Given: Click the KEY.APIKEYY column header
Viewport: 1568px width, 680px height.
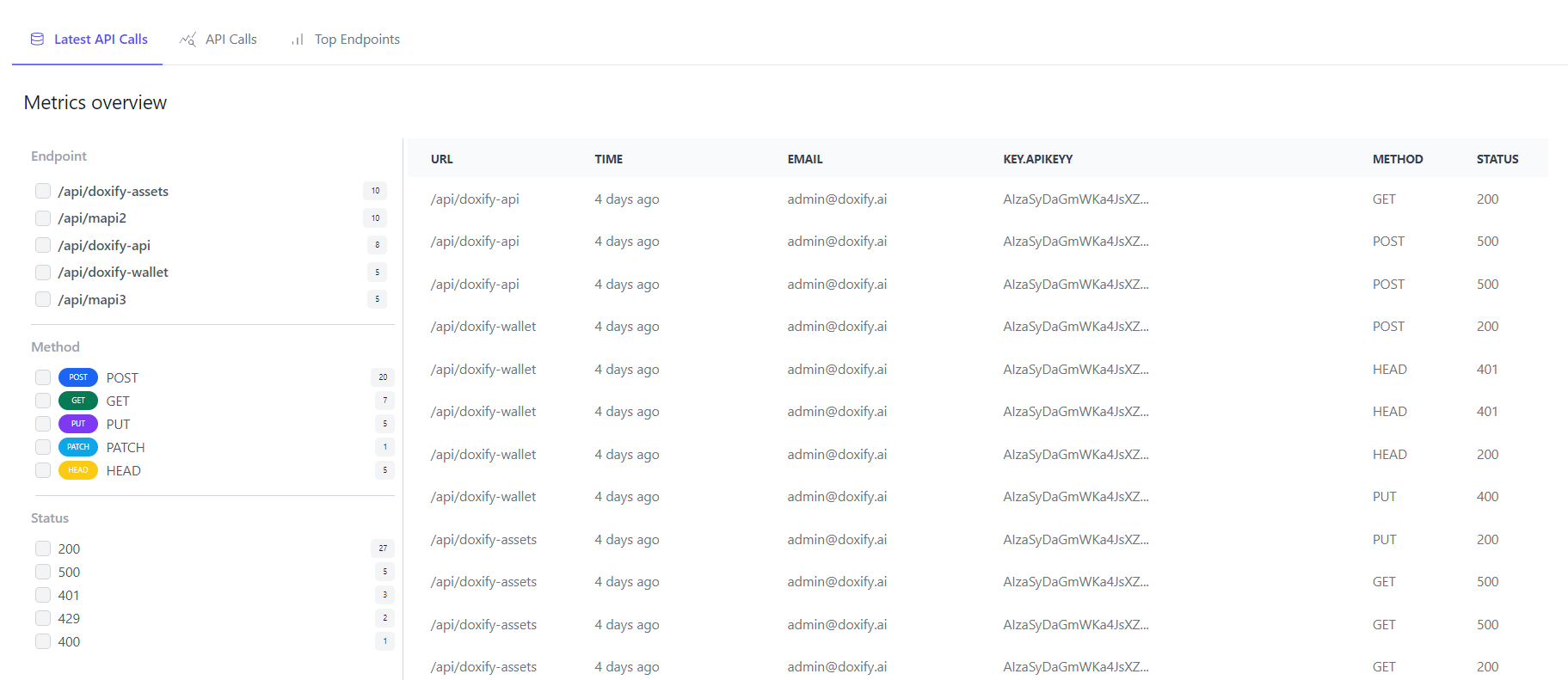Looking at the screenshot, I should (x=1038, y=159).
